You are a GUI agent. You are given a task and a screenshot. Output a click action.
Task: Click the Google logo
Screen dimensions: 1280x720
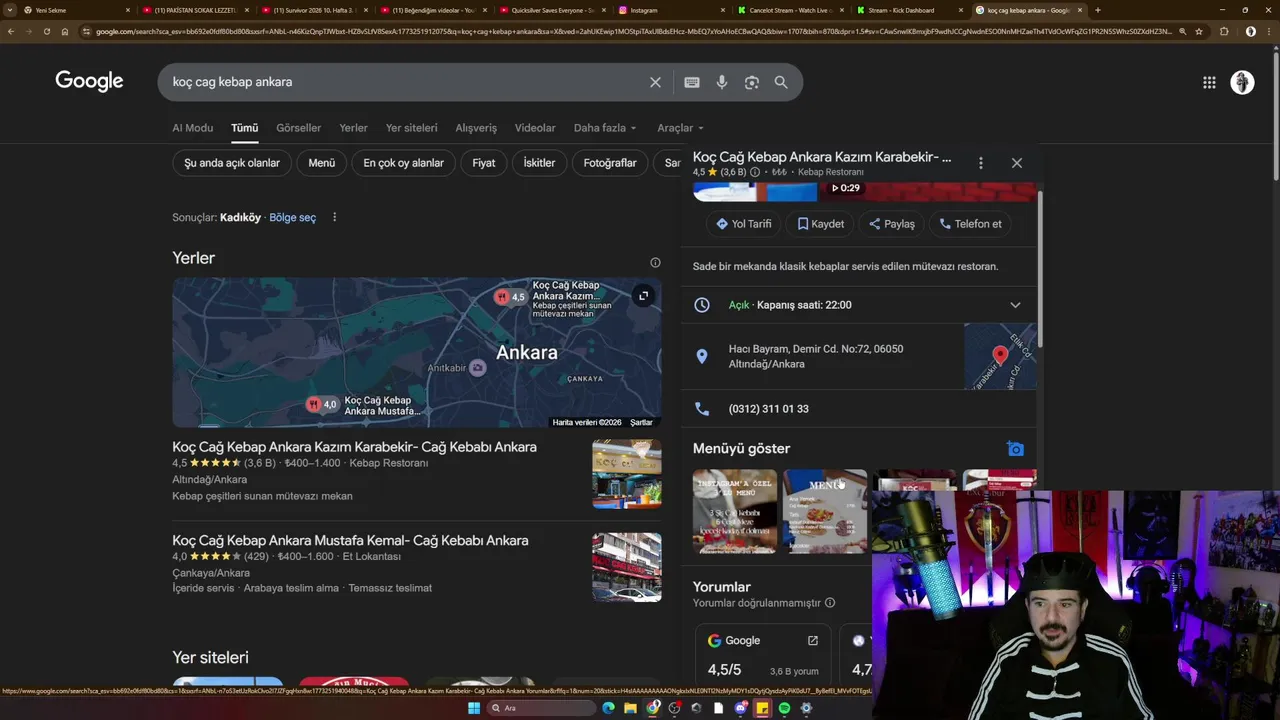tap(89, 81)
